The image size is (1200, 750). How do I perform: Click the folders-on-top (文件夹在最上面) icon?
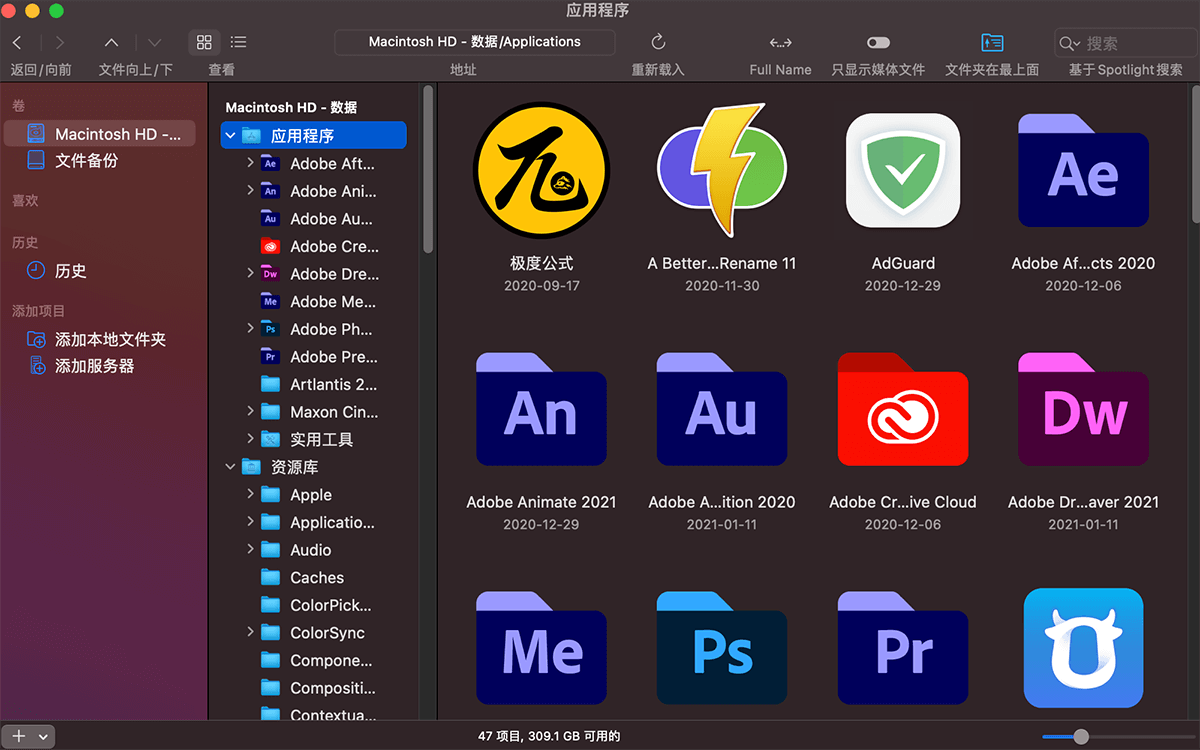pos(991,42)
